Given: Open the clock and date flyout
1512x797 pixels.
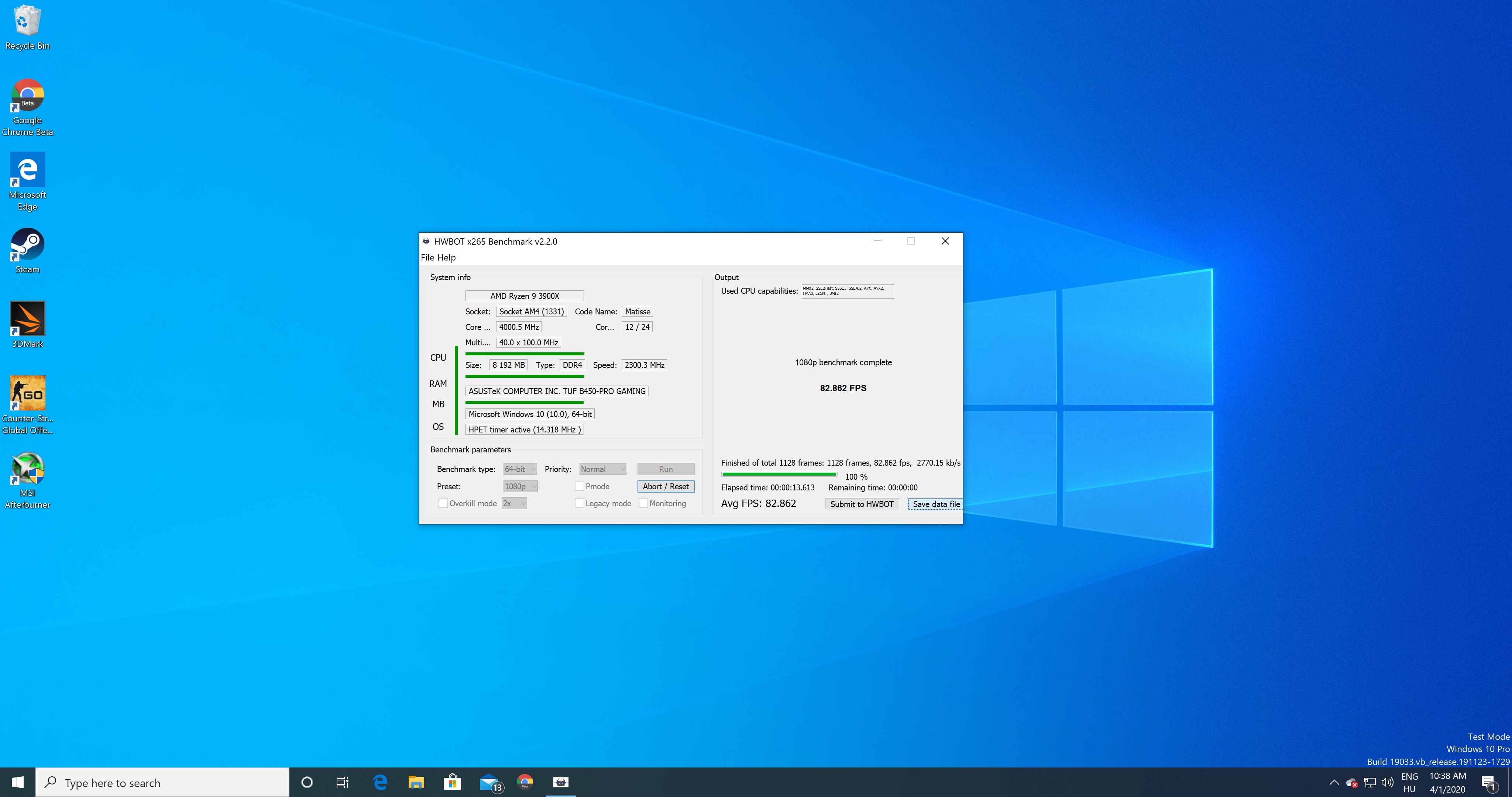Looking at the screenshot, I should pos(1447,782).
